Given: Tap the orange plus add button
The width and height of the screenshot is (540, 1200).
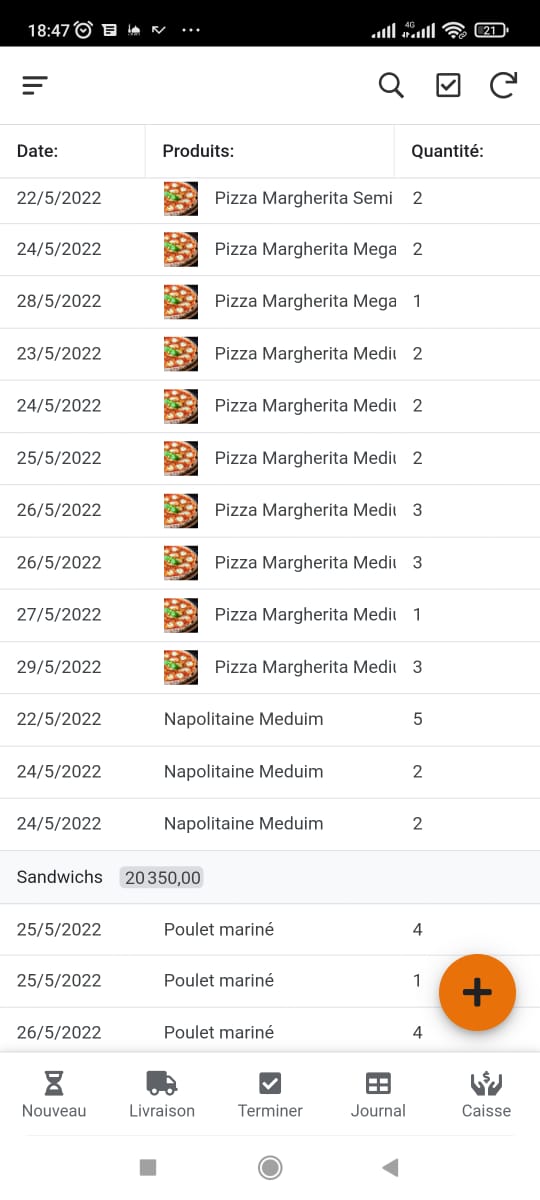Looking at the screenshot, I should (477, 992).
